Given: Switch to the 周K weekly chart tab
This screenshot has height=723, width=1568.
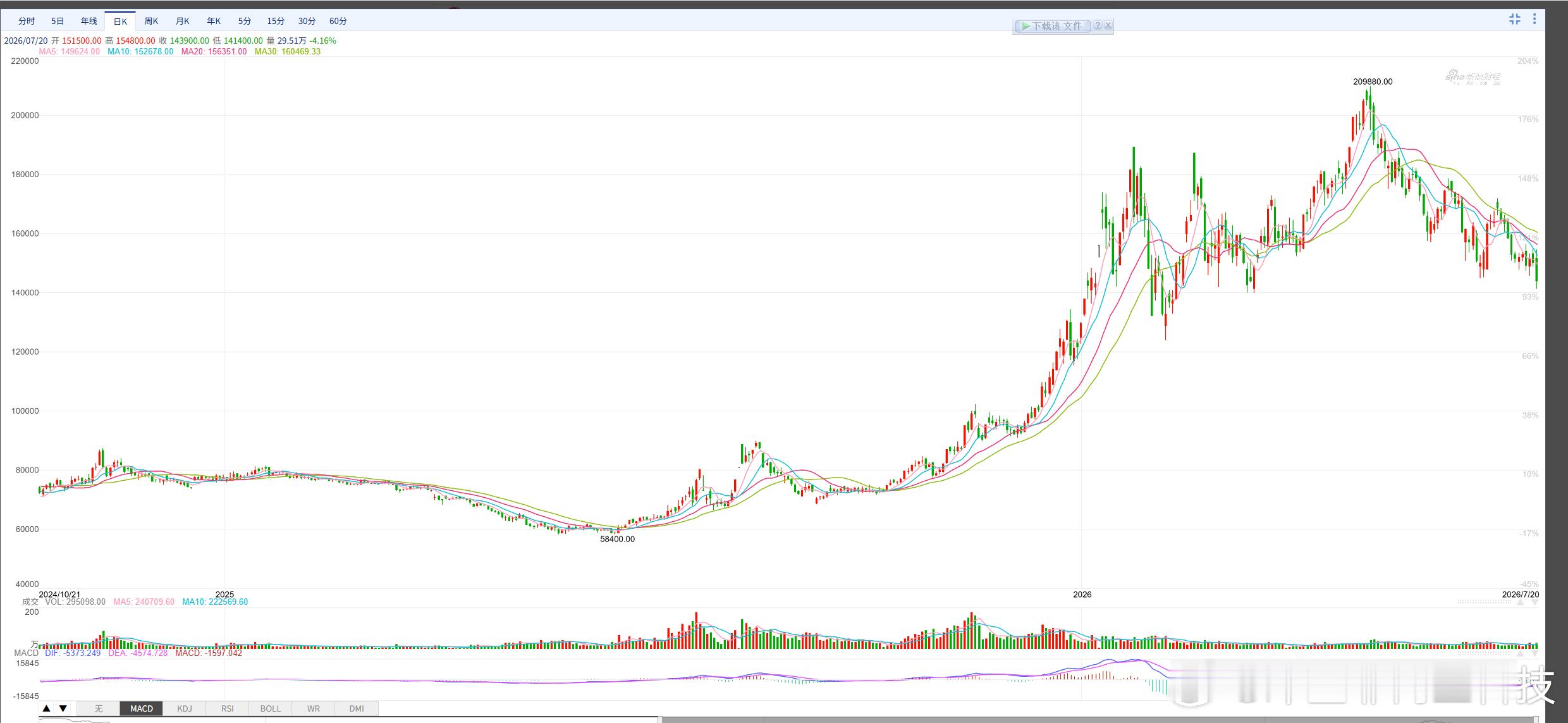Looking at the screenshot, I should point(151,21).
